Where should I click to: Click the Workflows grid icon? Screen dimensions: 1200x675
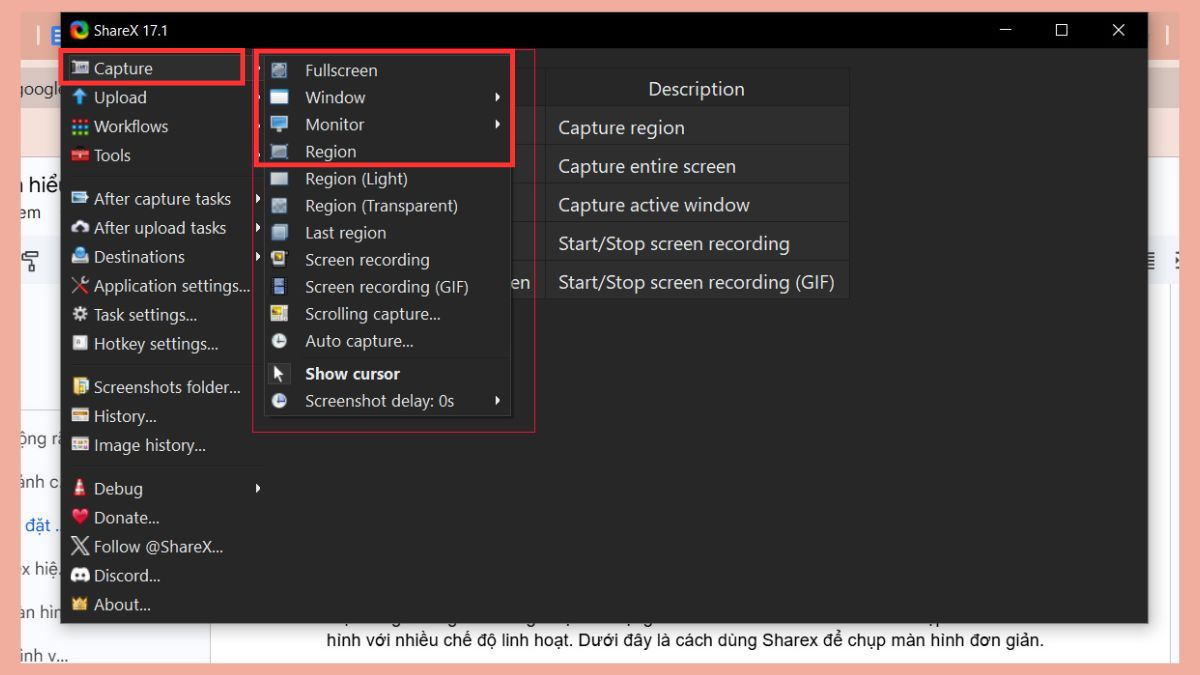point(80,126)
